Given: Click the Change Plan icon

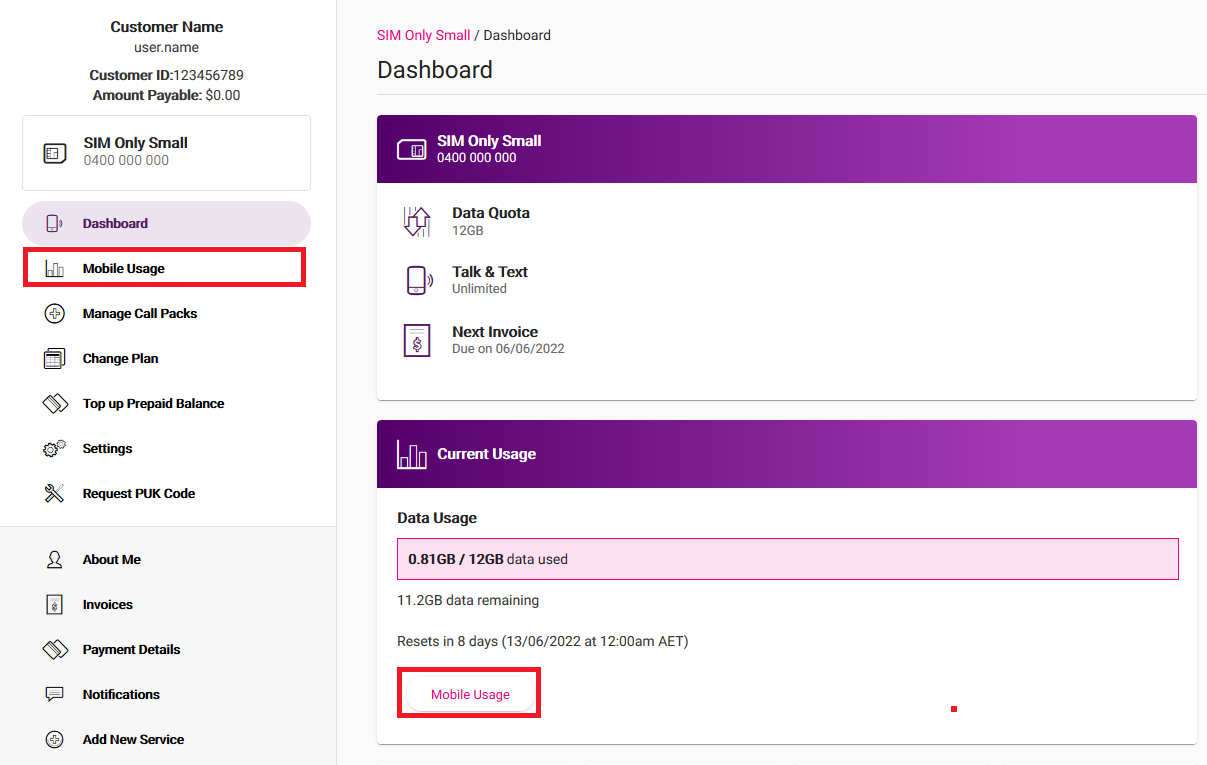Looking at the screenshot, I should (55, 359).
